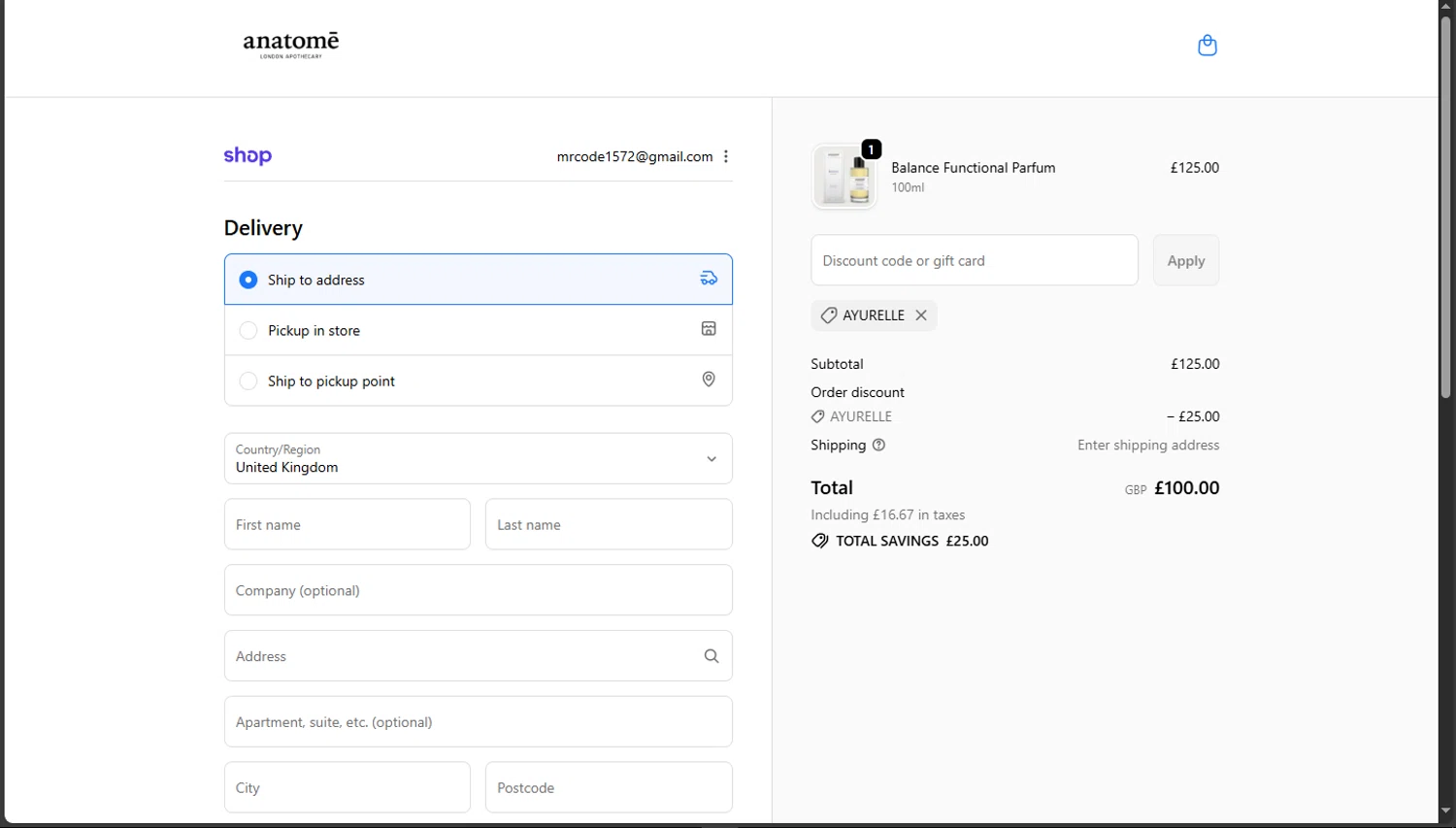
Task: Click the Balance Functional Parfum thumbnail
Action: pyautogui.click(x=844, y=177)
